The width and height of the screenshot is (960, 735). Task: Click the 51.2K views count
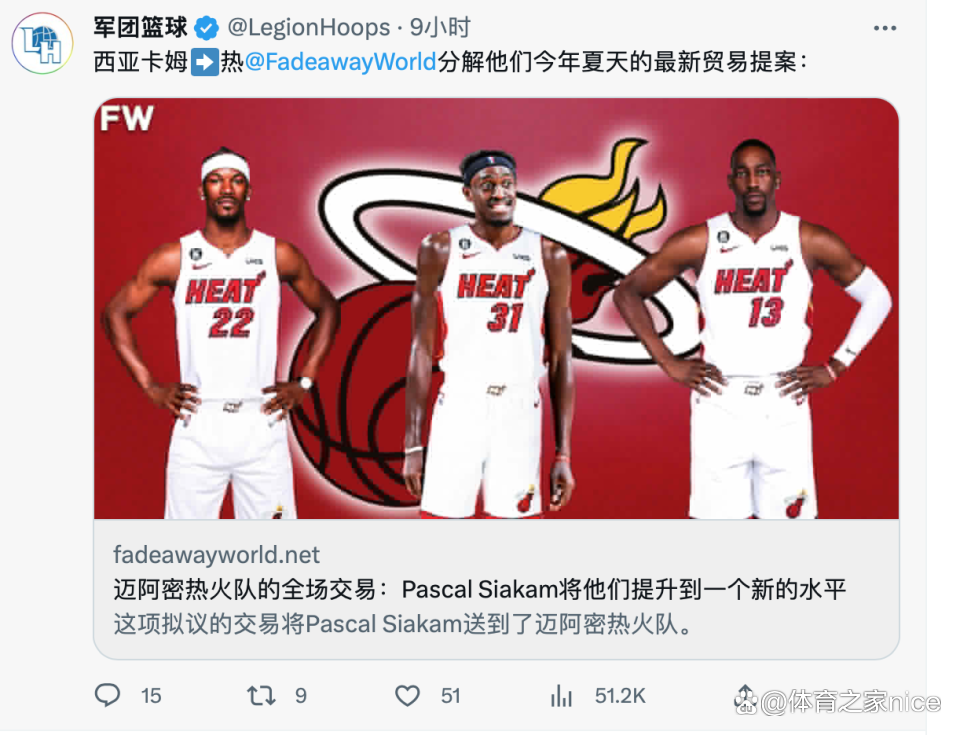pyautogui.click(x=620, y=696)
